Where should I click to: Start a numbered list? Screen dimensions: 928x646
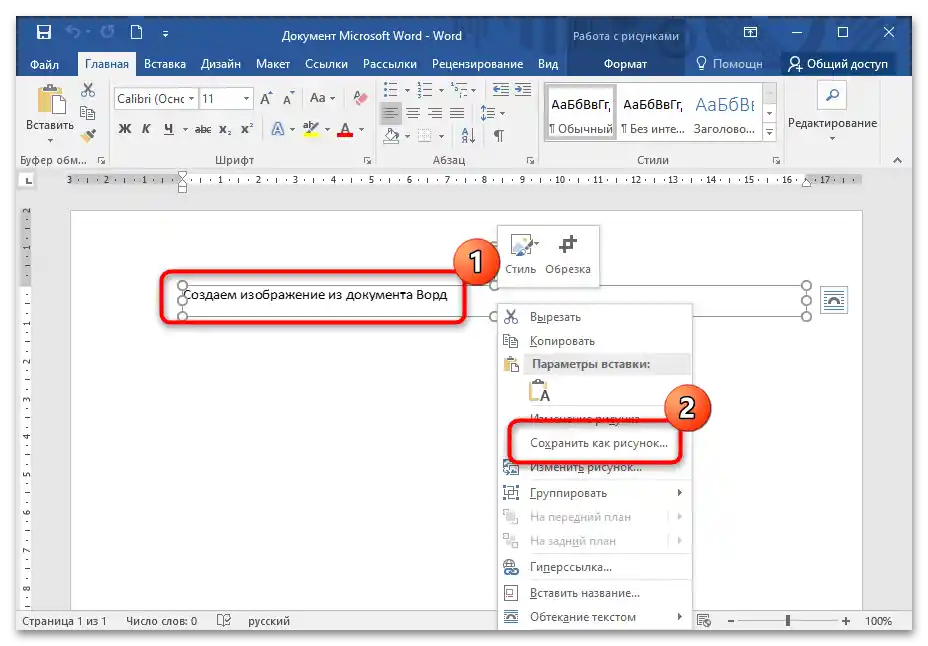425,90
